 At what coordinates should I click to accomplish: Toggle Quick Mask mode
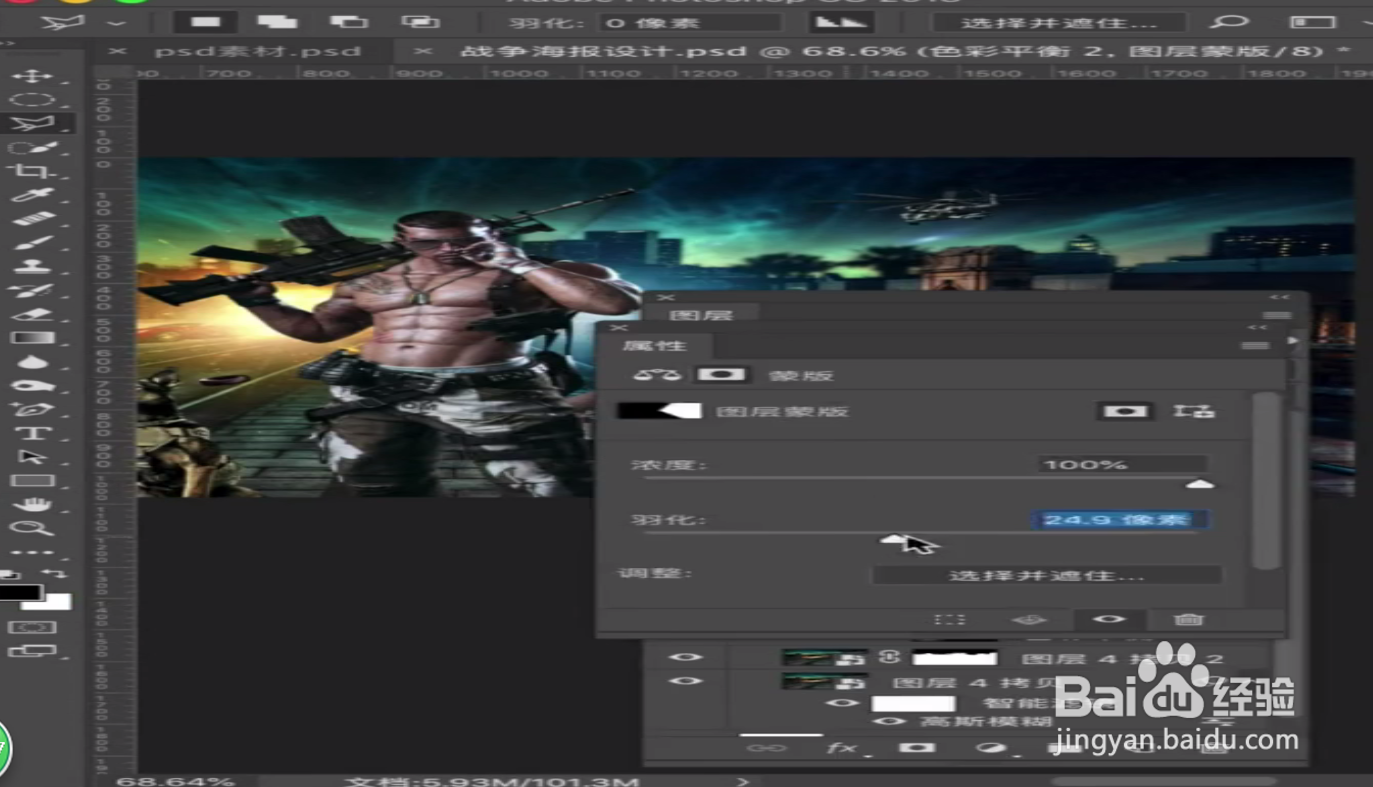[32, 627]
